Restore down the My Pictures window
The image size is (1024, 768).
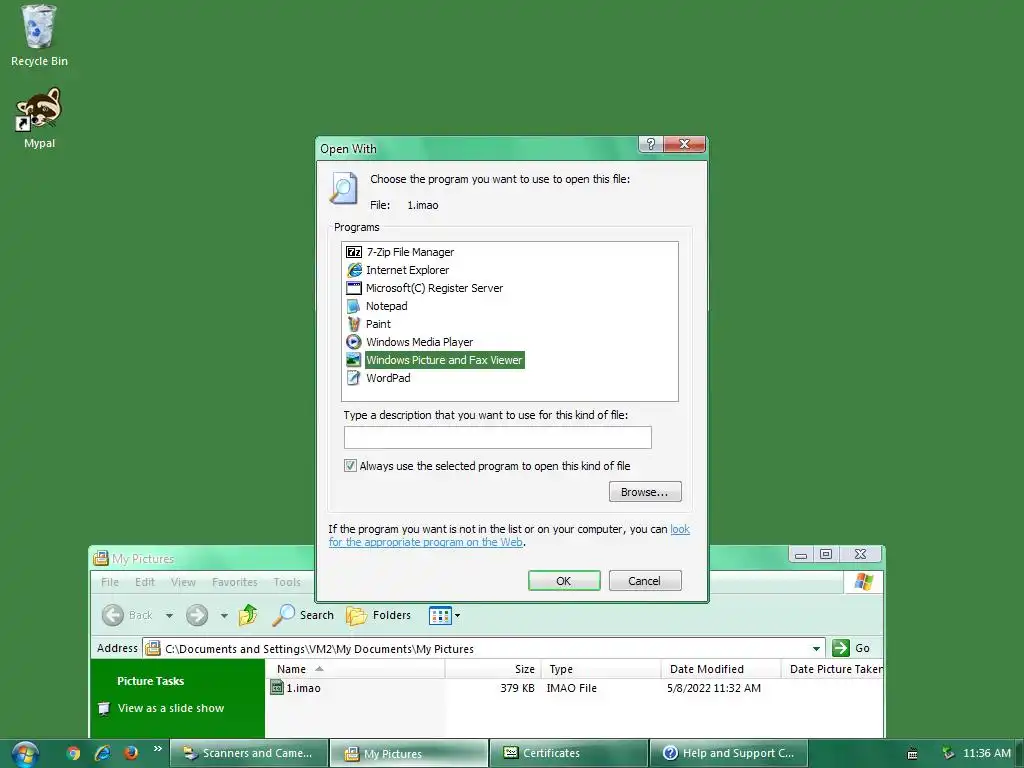(x=825, y=554)
